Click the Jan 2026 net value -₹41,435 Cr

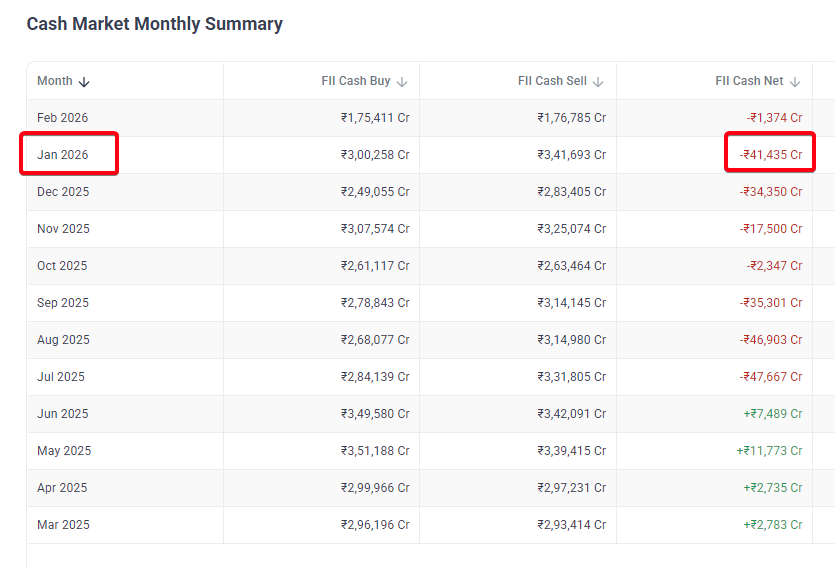(x=771, y=155)
